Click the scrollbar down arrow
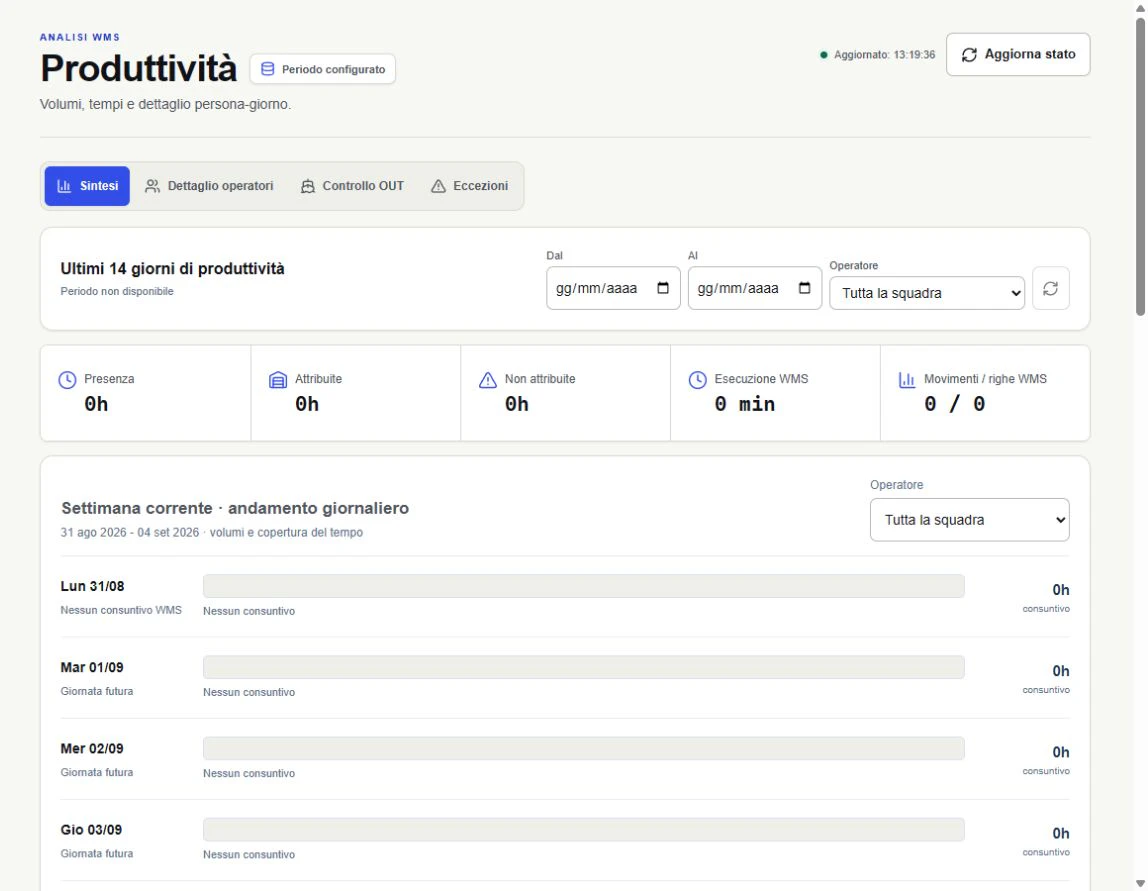Viewport: 1148px width, 891px height. click(x=1141, y=883)
